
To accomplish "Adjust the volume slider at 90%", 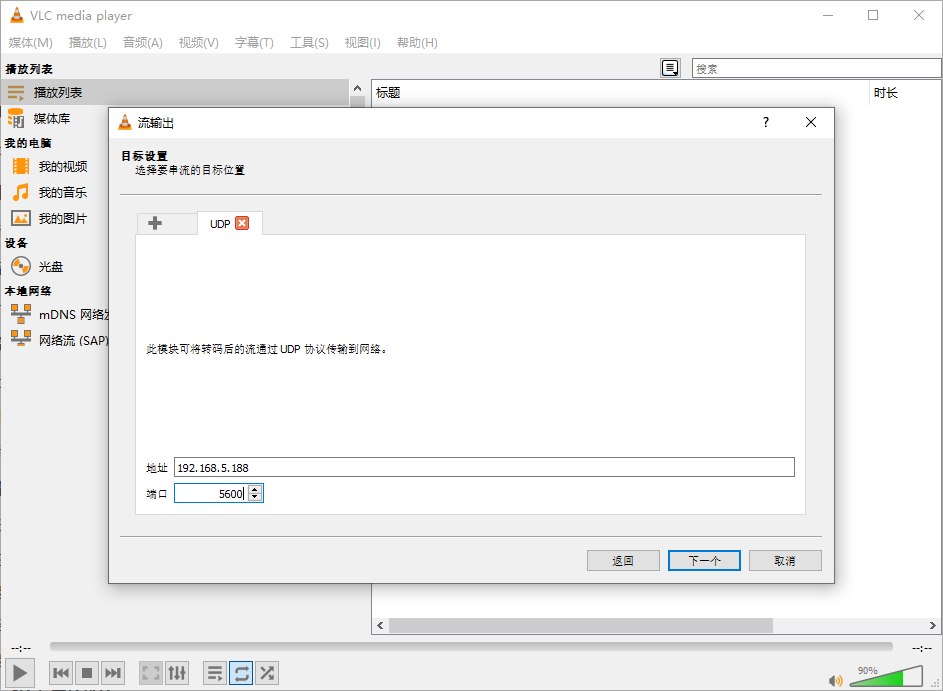I will click(886, 677).
